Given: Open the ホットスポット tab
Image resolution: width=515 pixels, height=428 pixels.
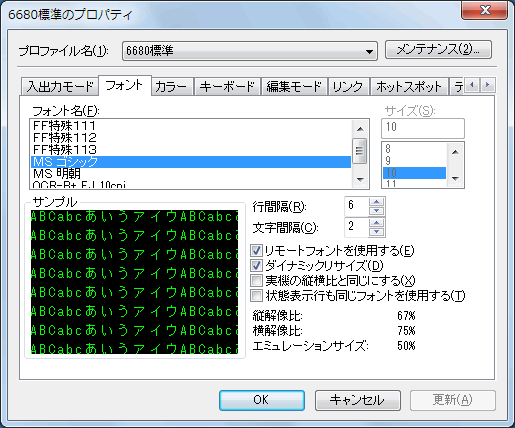Looking at the screenshot, I should [x=409, y=87].
